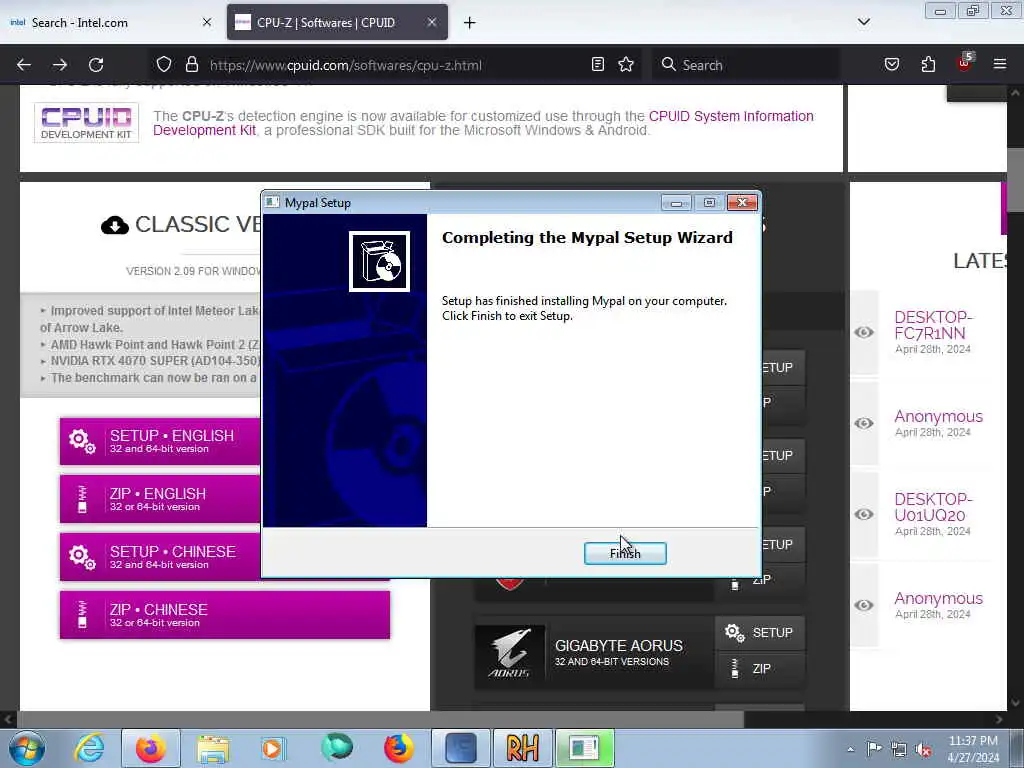Click the padlock site security icon
1024x768 pixels.
tap(191, 65)
